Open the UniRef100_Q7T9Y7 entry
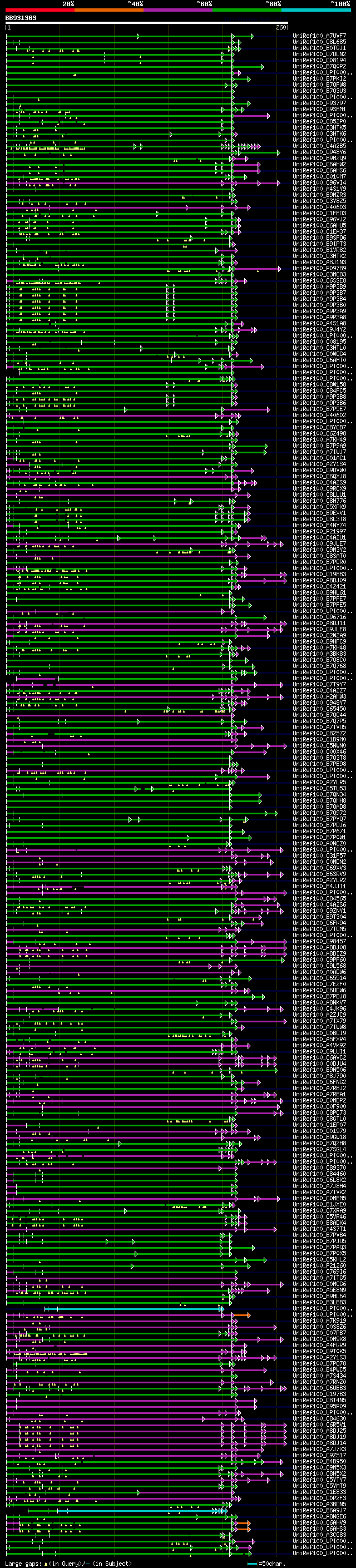356x1568 pixels. 319,685
